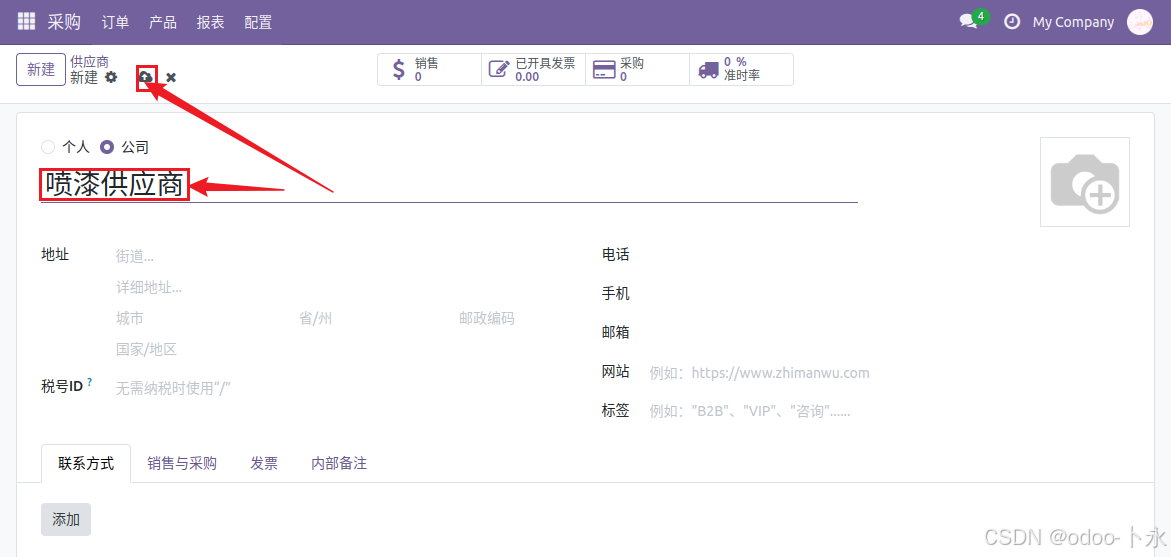The height and width of the screenshot is (557, 1171).
Task: Open the 省/州 dropdown field
Action: click(372, 319)
